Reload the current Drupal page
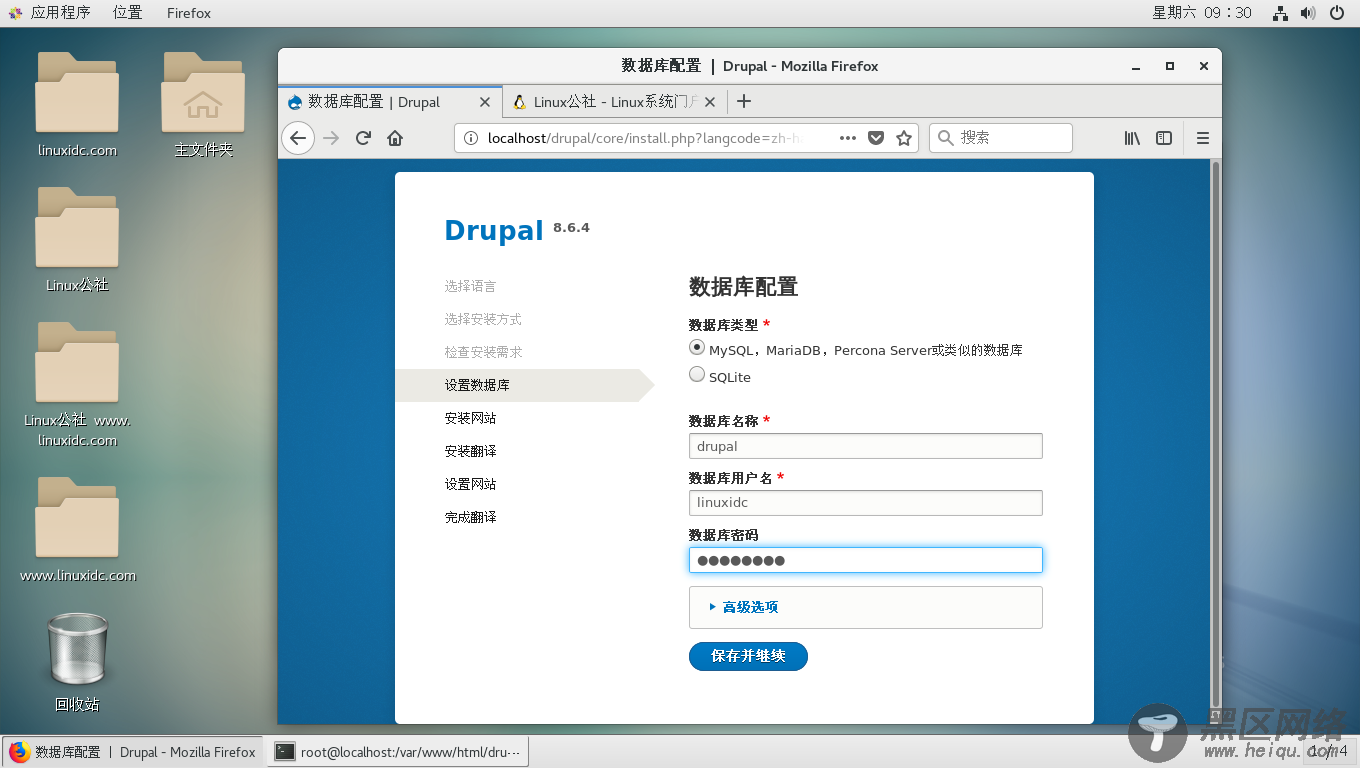This screenshot has width=1360, height=768. (364, 138)
